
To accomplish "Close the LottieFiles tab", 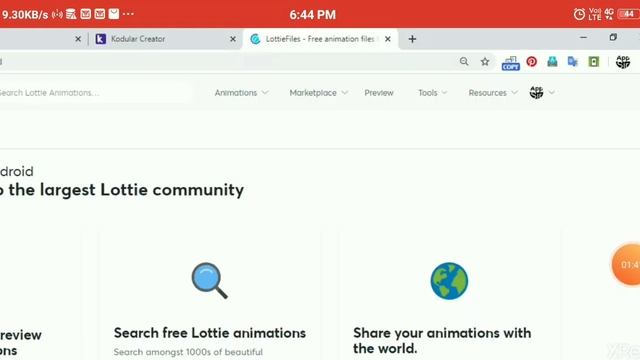I will pyautogui.click(x=388, y=39).
